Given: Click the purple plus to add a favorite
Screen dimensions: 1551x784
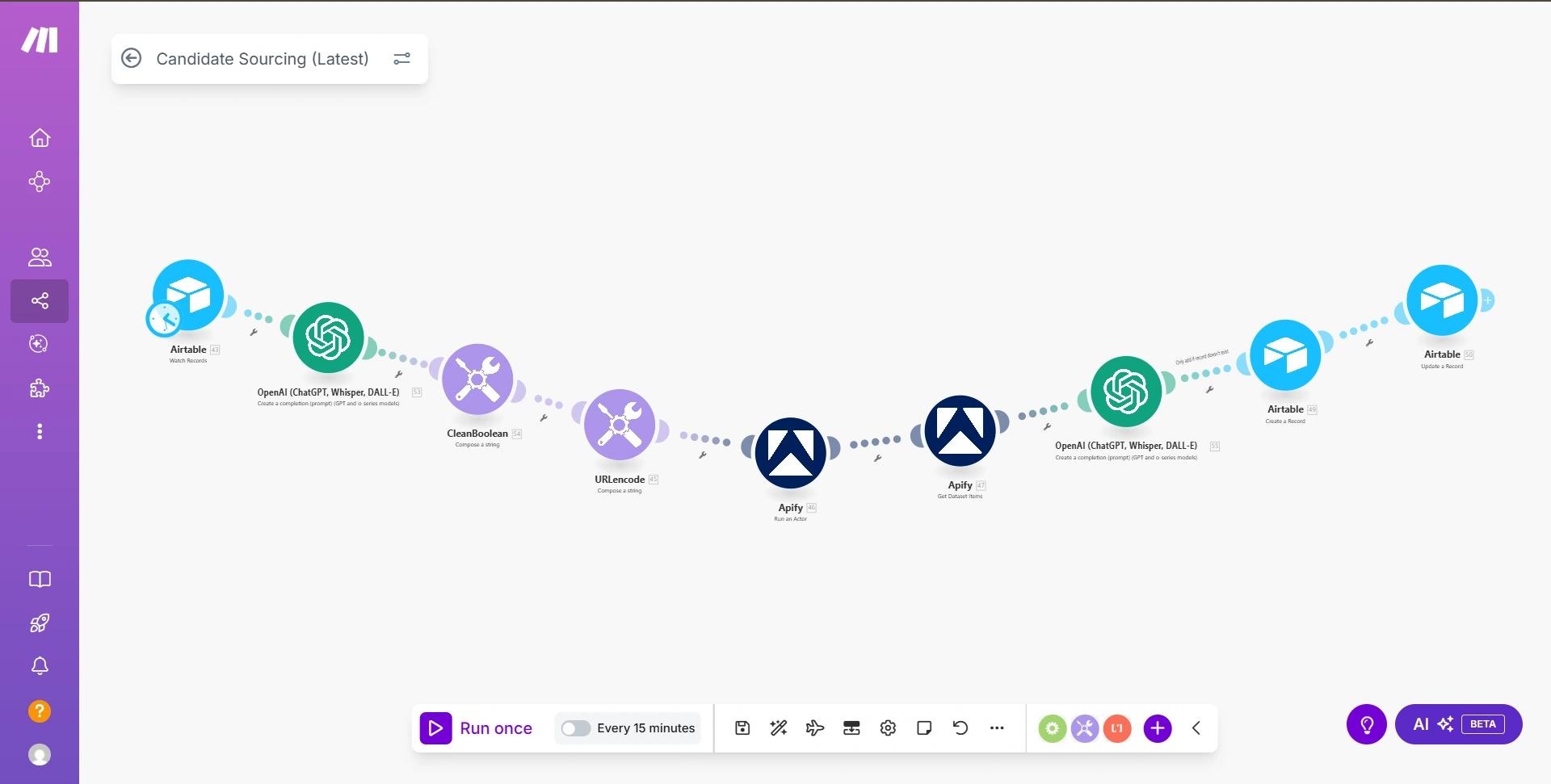Looking at the screenshot, I should 1158,728.
